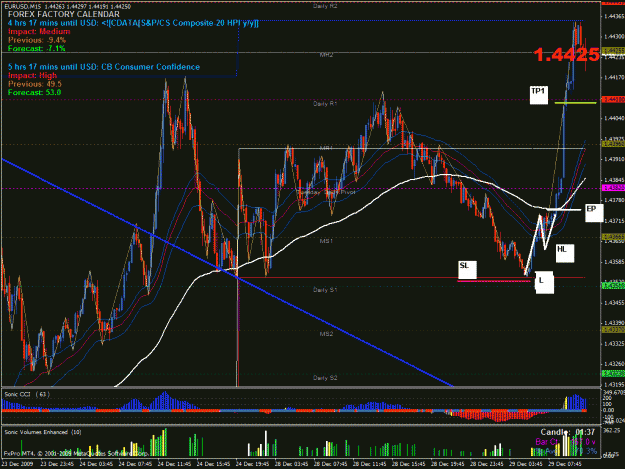Click the Daily S2 pivot label
Viewport: 625px width, 469px height.
point(325,378)
